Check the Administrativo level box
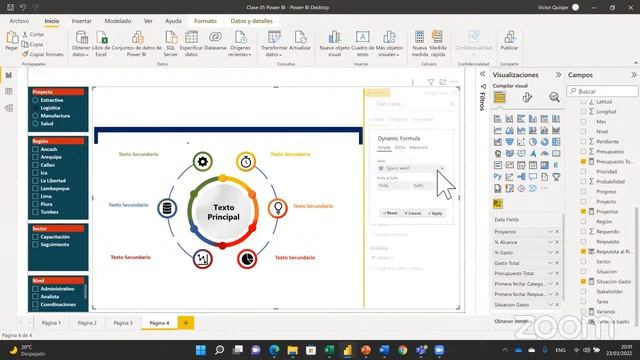The height and width of the screenshot is (360, 640). tap(36, 289)
